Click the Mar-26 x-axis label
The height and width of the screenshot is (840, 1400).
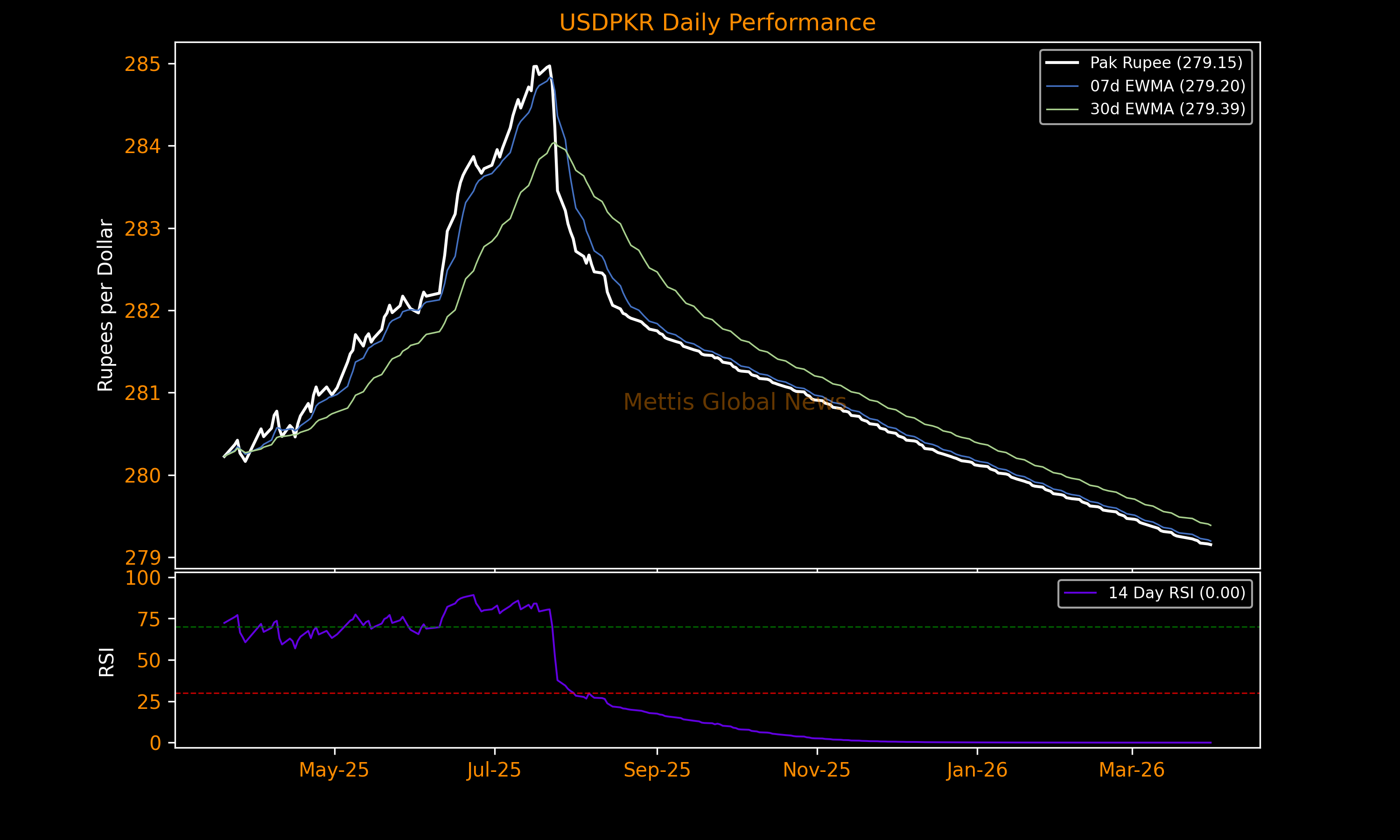click(1132, 770)
